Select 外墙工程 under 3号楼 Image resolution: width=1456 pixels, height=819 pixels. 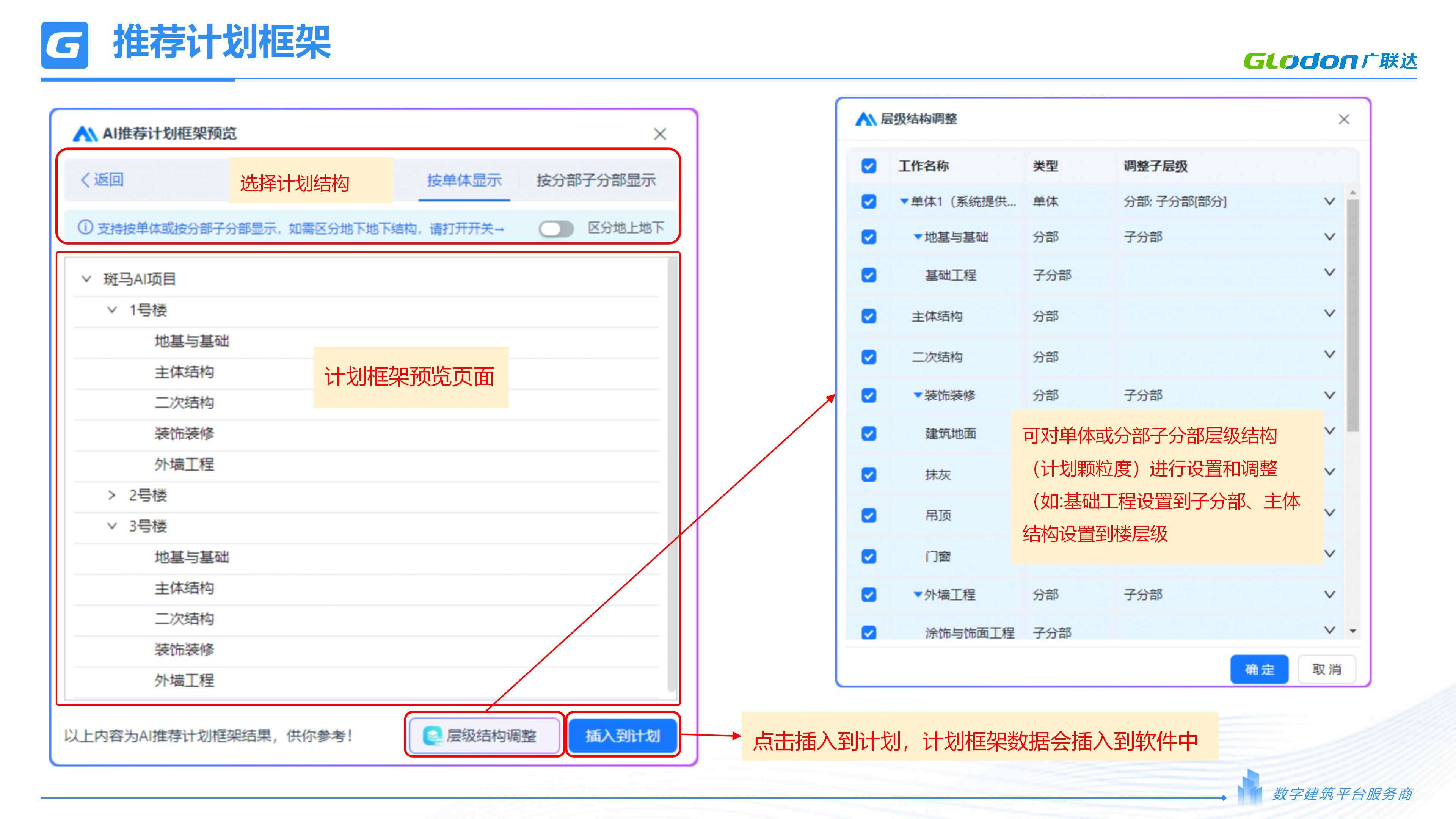tap(184, 681)
